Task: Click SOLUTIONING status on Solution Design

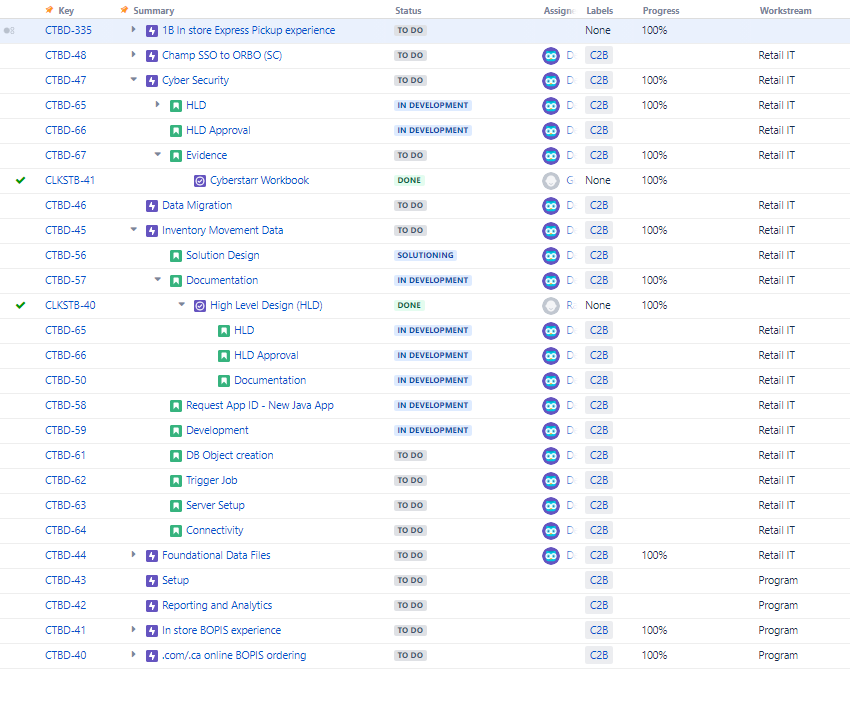Action: click(426, 255)
